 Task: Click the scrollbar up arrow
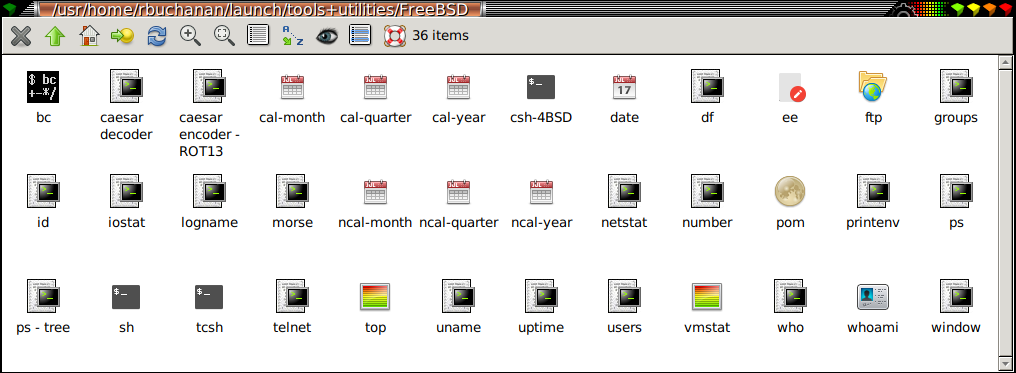tap(1005, 63)
